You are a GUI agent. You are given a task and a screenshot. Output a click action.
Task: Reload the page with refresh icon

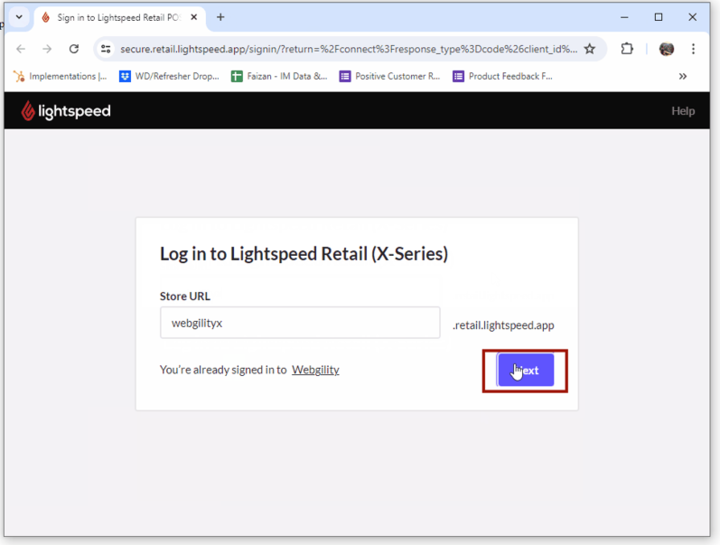pos(74,49)
